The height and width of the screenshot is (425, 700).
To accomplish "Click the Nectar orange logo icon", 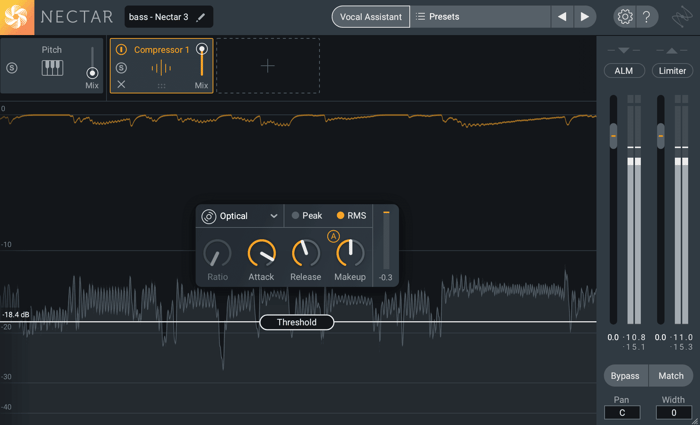I will pos(17,17).
